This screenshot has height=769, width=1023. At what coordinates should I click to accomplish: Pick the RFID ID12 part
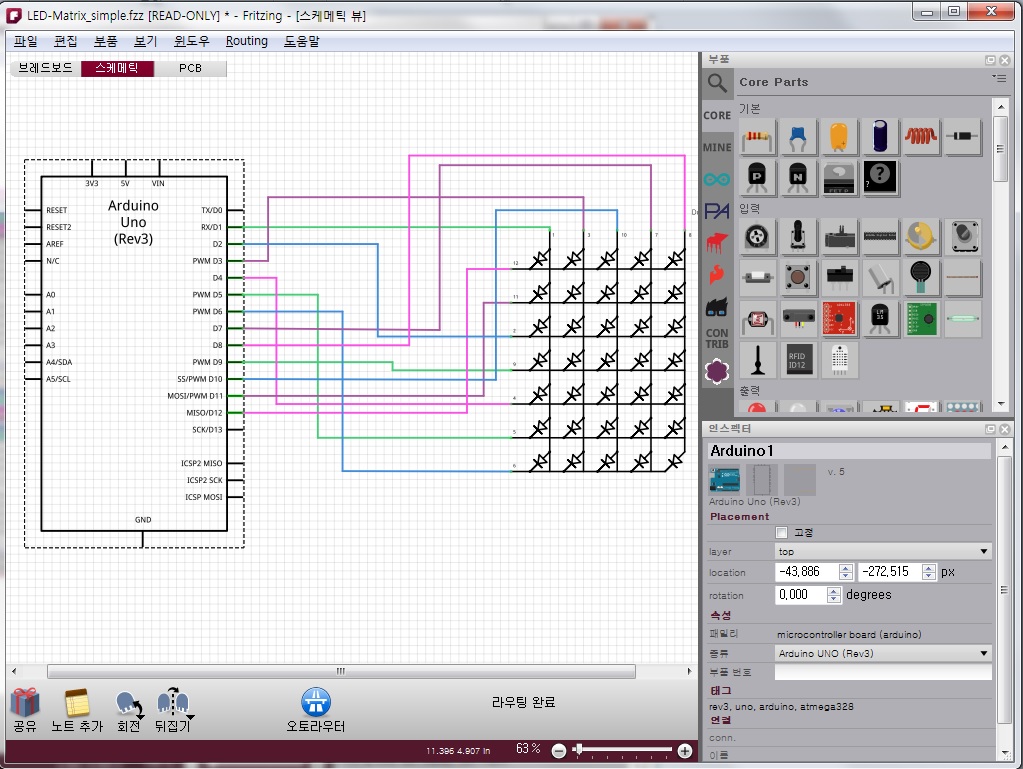click(799, 359)
